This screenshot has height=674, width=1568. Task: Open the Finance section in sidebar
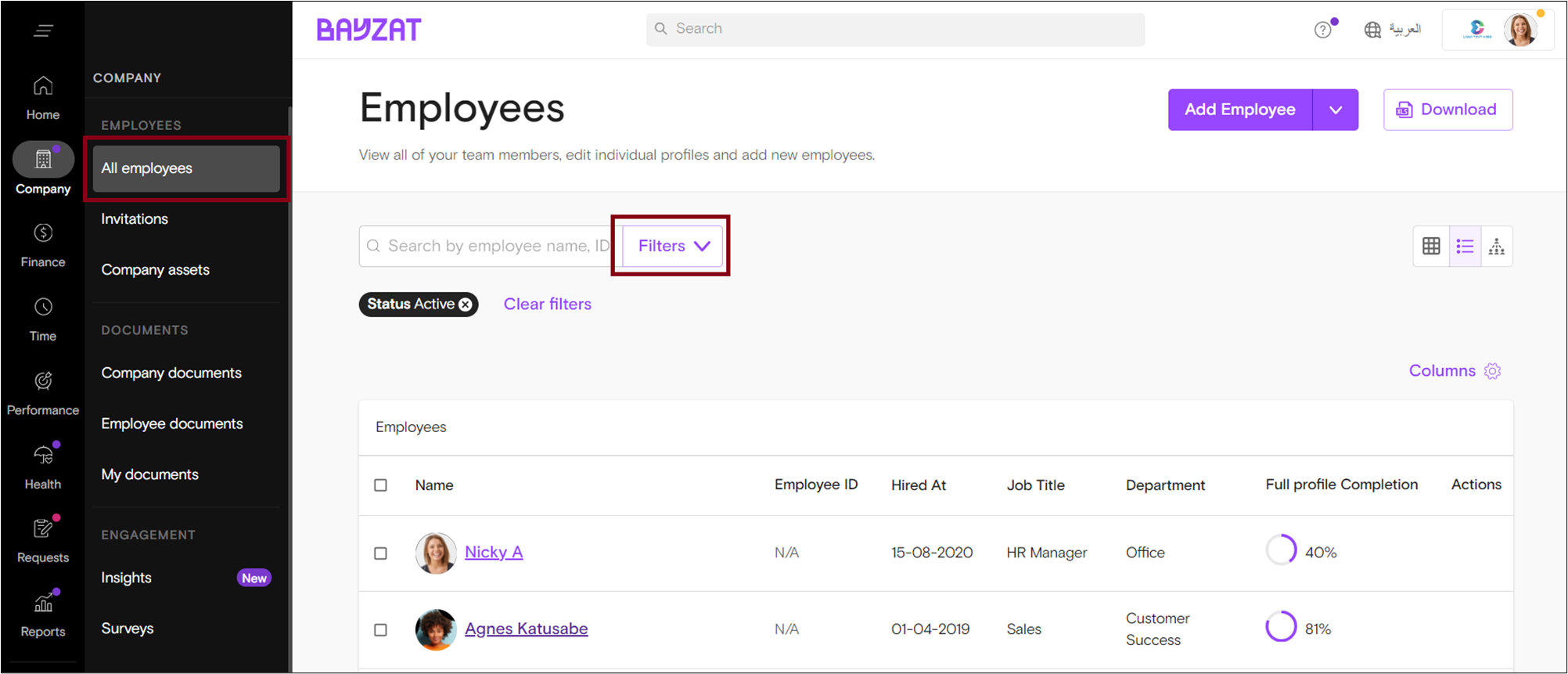point(43,244)
